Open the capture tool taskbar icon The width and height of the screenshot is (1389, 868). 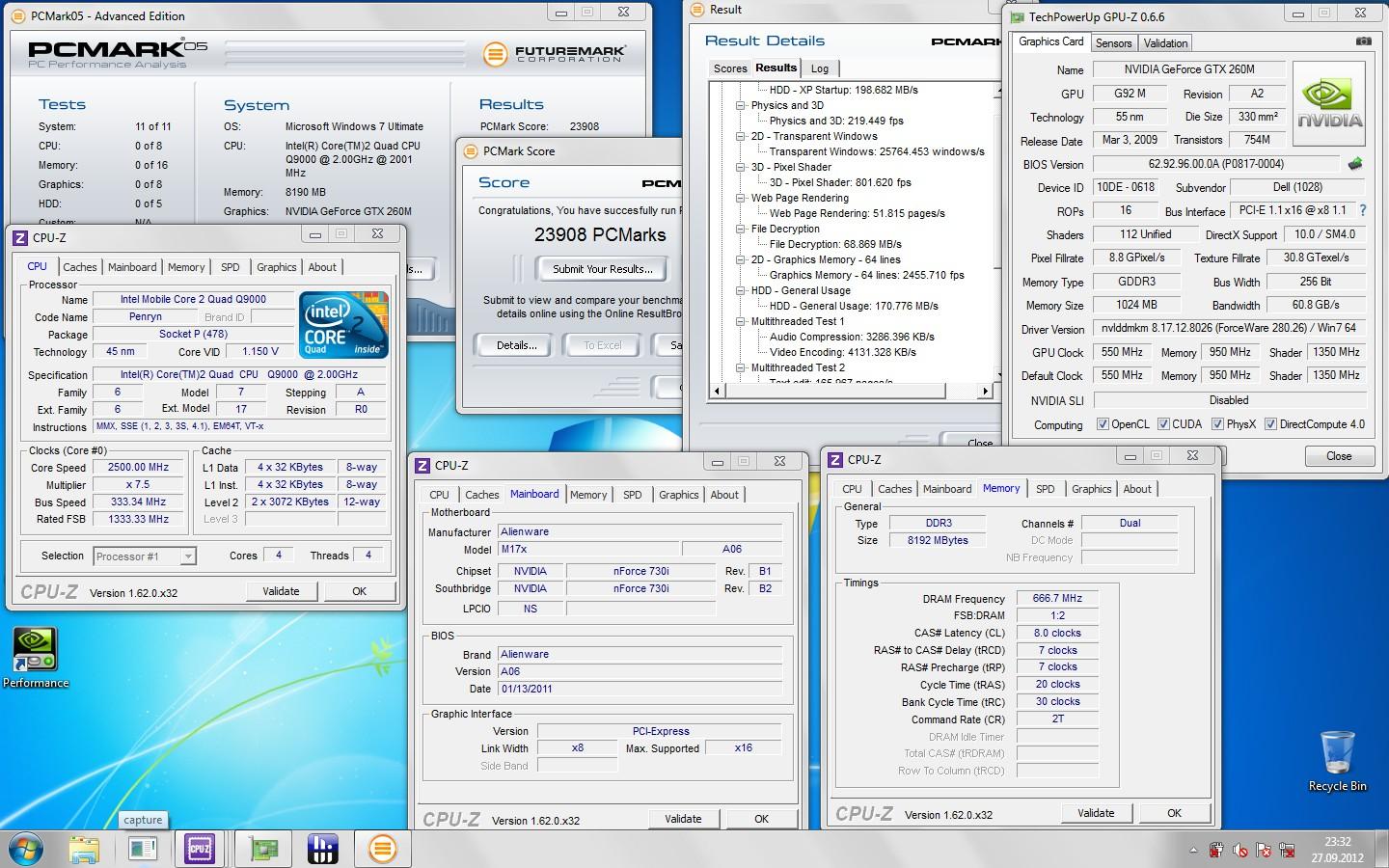click(143, 849)
